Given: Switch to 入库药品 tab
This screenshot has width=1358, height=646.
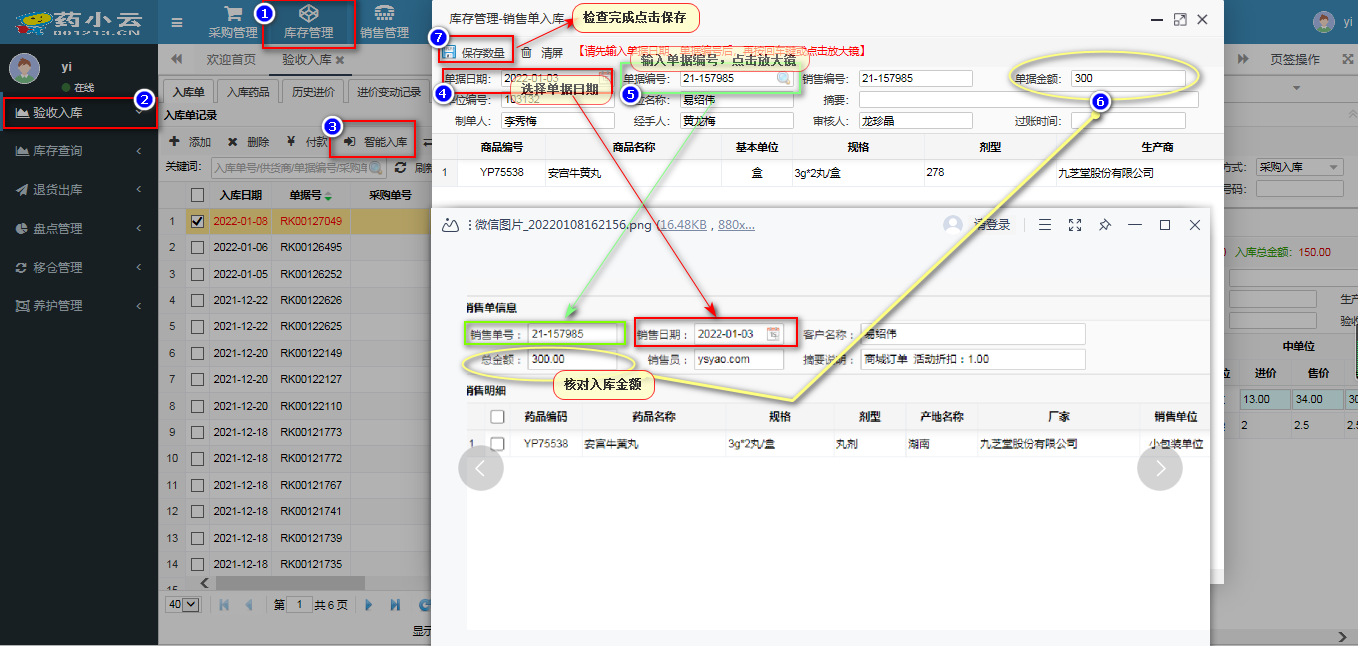Looking at the screenshot, I should 247,93.
